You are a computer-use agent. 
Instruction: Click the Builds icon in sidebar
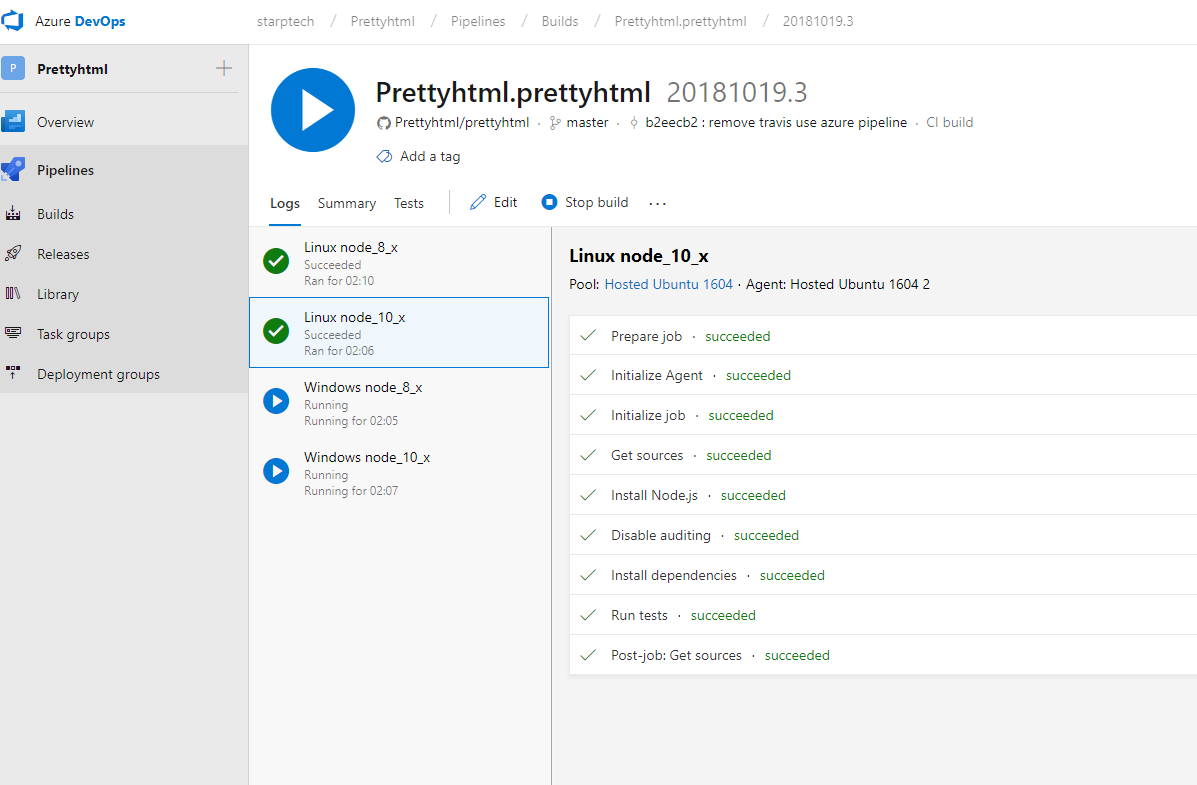13,214
